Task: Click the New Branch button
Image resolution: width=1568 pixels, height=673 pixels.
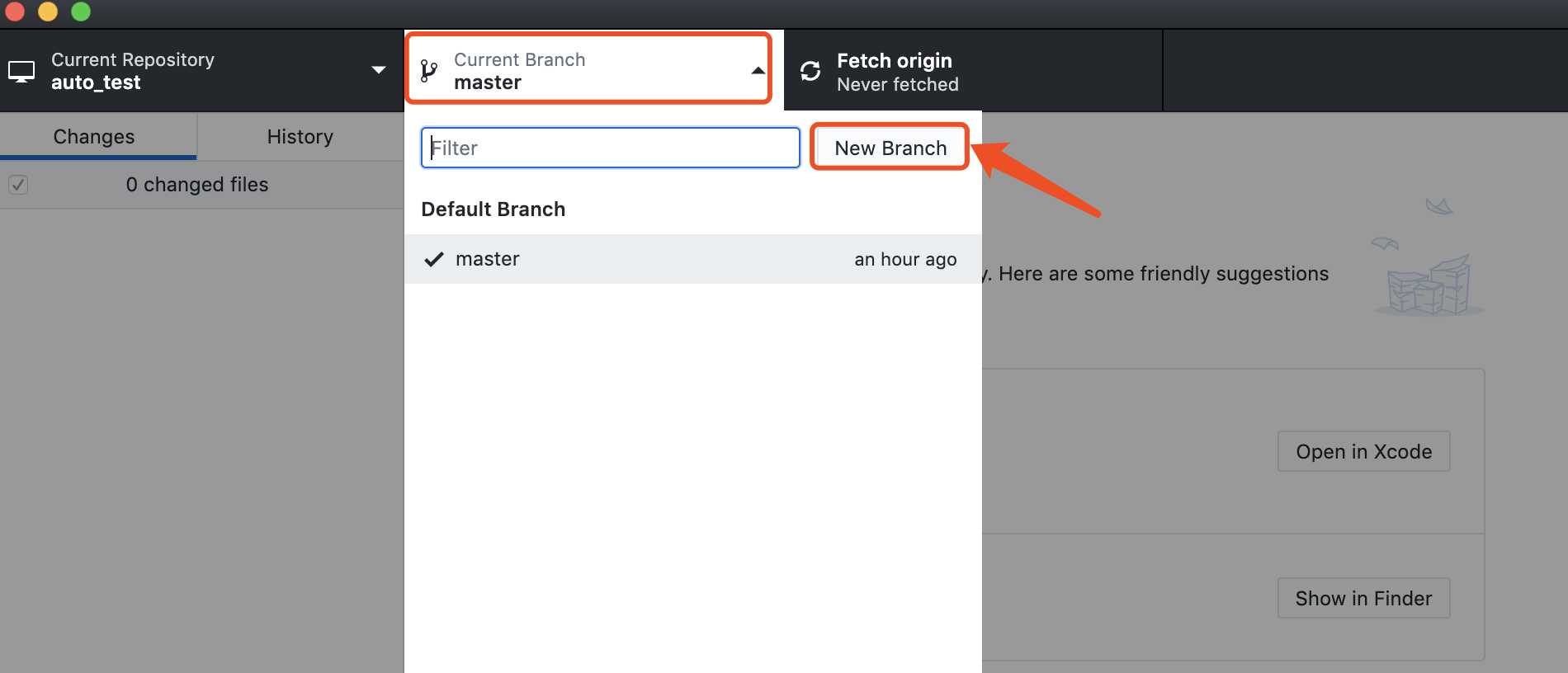Action: pyautogui.click(x=890, y=148)
